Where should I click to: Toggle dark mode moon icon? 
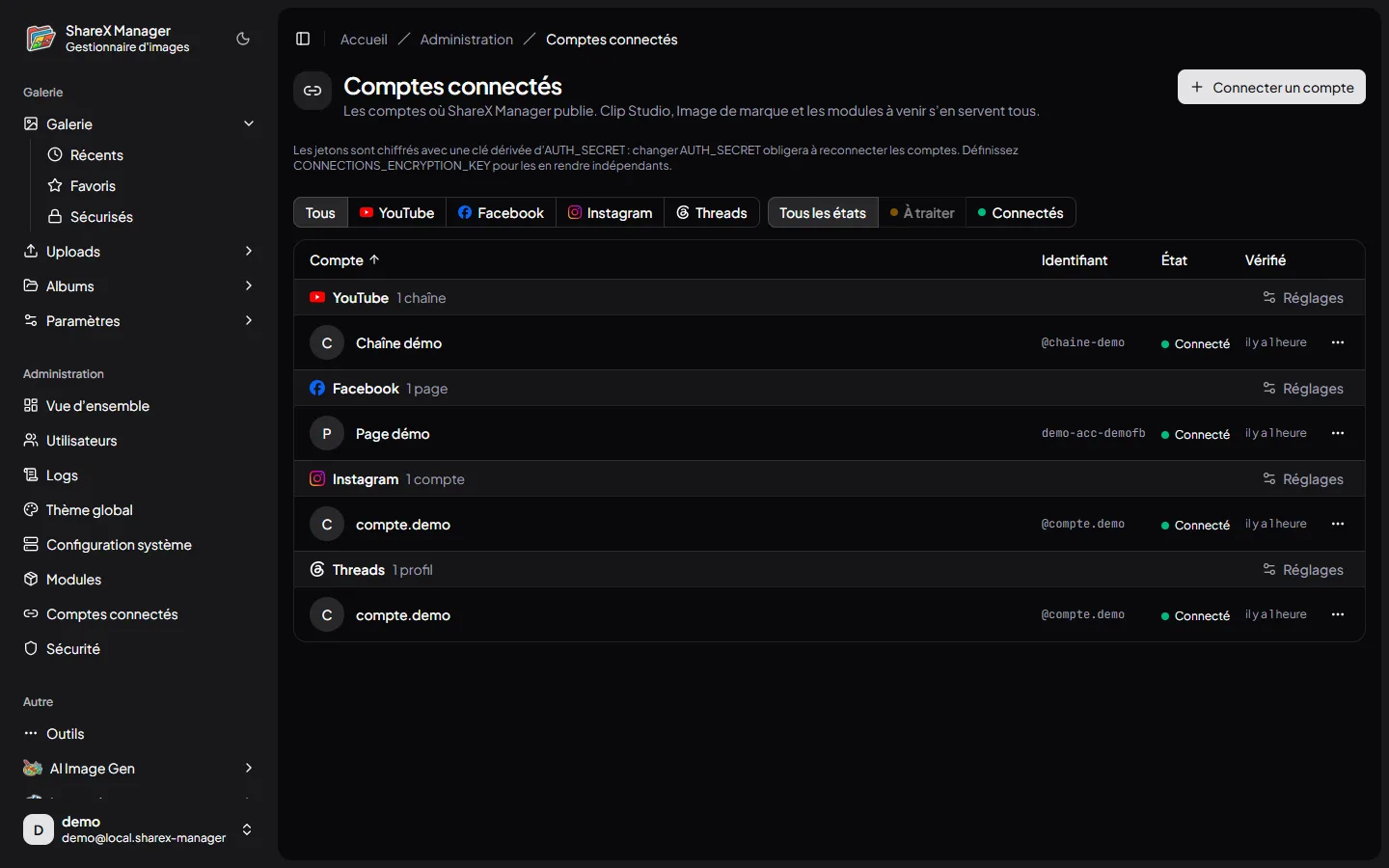tap(243, 39)
